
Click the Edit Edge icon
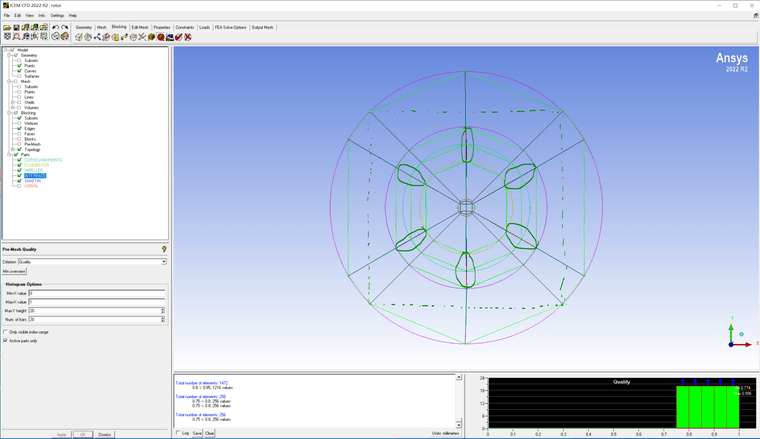(142, 37)
